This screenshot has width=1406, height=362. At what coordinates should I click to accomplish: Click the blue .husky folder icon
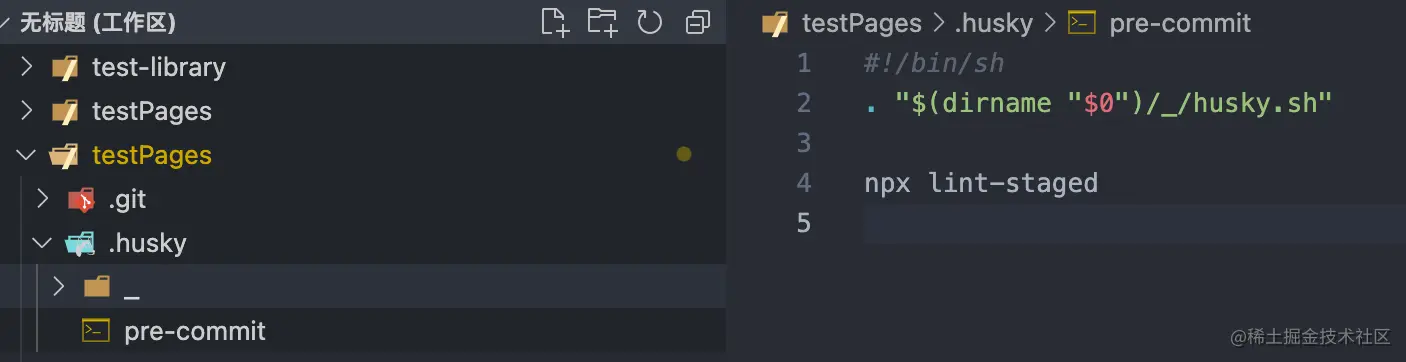click(81, 243)
